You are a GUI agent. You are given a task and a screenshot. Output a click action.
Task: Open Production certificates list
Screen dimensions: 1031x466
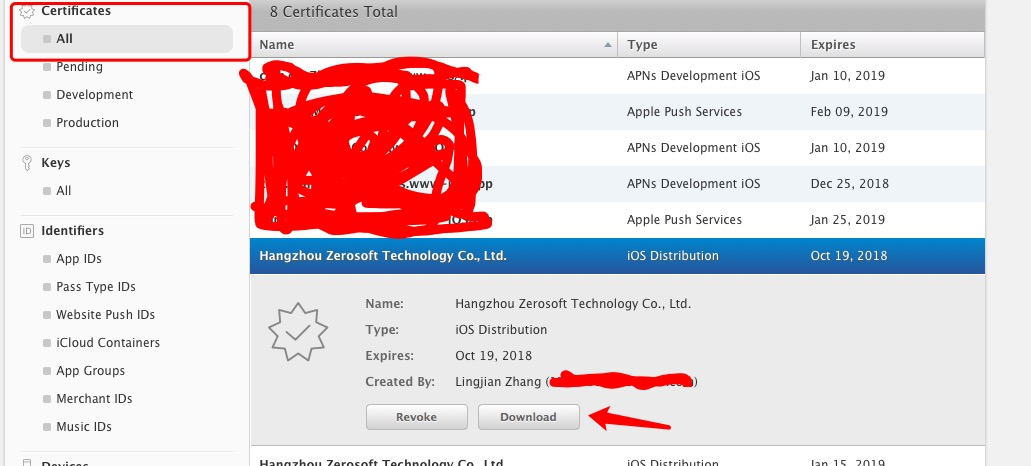(x=87, y=123)
